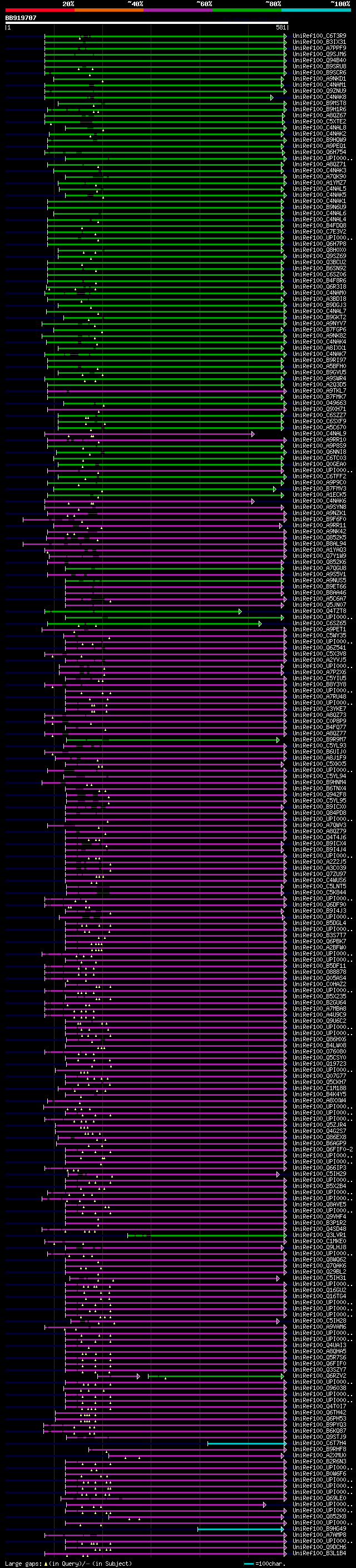Image resolution: width=356 pixels, height=1568 pixels.
Task: Click the green ~80% identity legend segment
Action: click(x=247, y=10)
